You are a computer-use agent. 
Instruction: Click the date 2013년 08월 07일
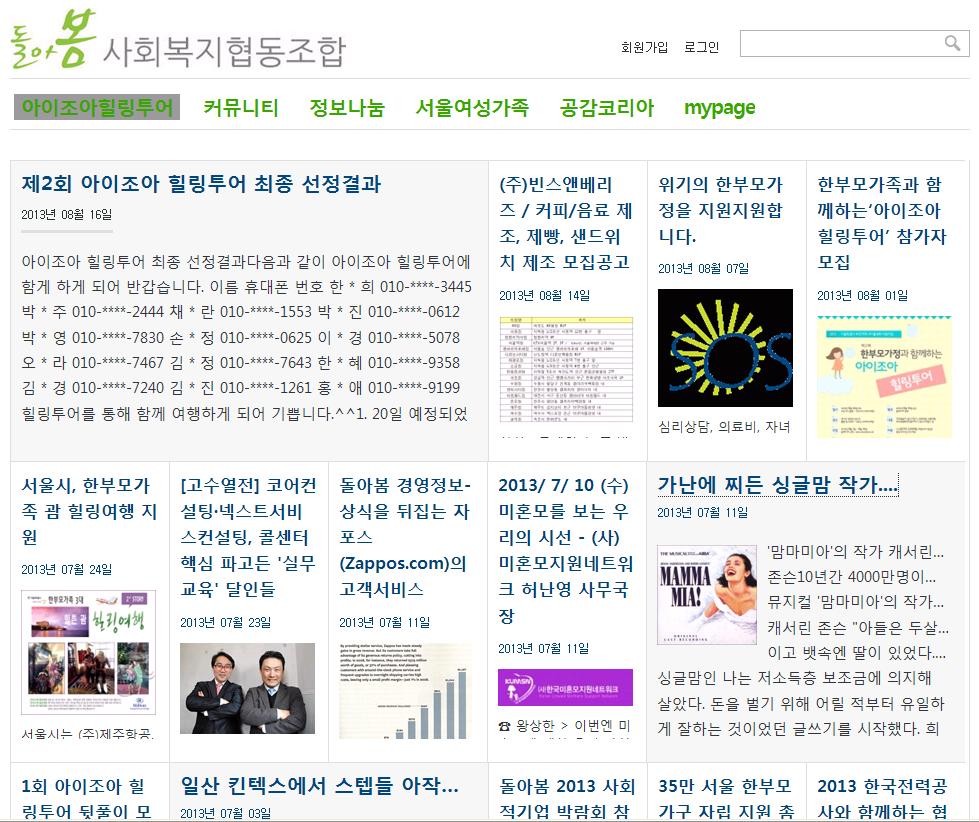[704, 269]
